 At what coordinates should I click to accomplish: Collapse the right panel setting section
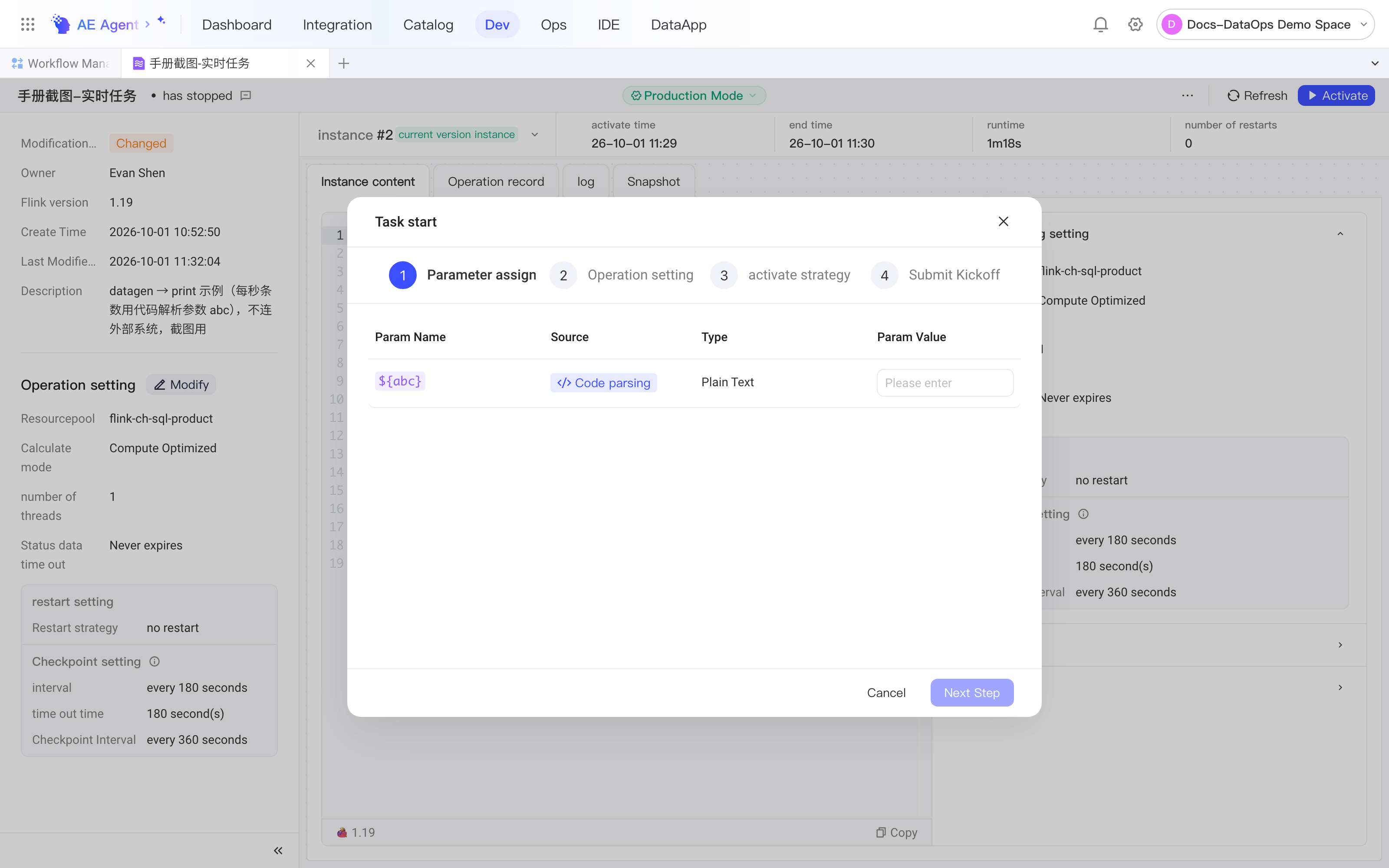(x=1340, y=233)
